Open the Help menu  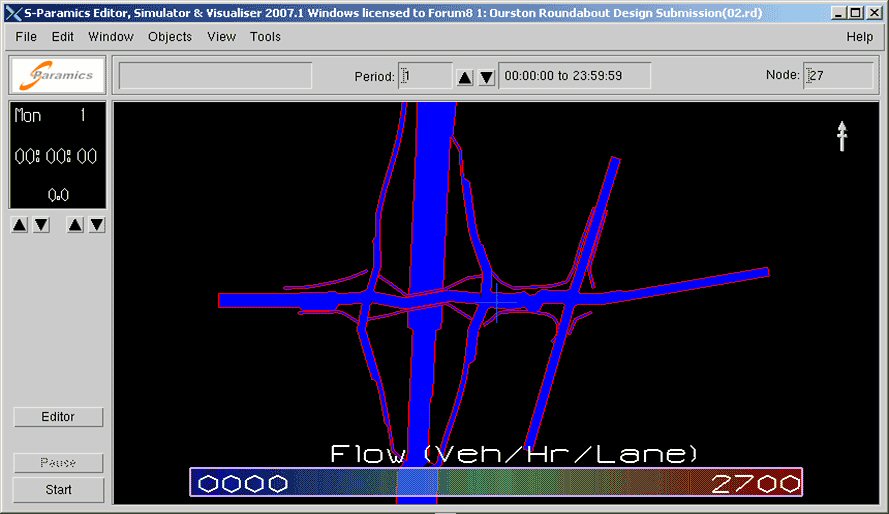coord(860,37)
